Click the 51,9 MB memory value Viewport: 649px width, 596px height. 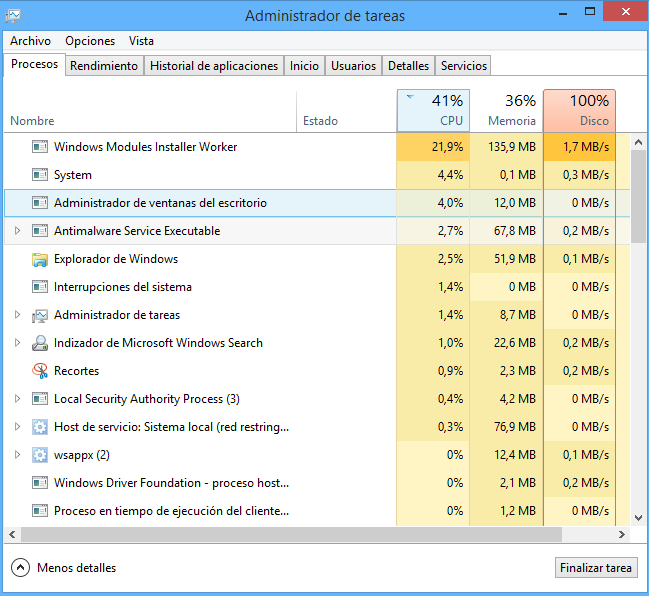pyautogui.click(x=515, y=259)
